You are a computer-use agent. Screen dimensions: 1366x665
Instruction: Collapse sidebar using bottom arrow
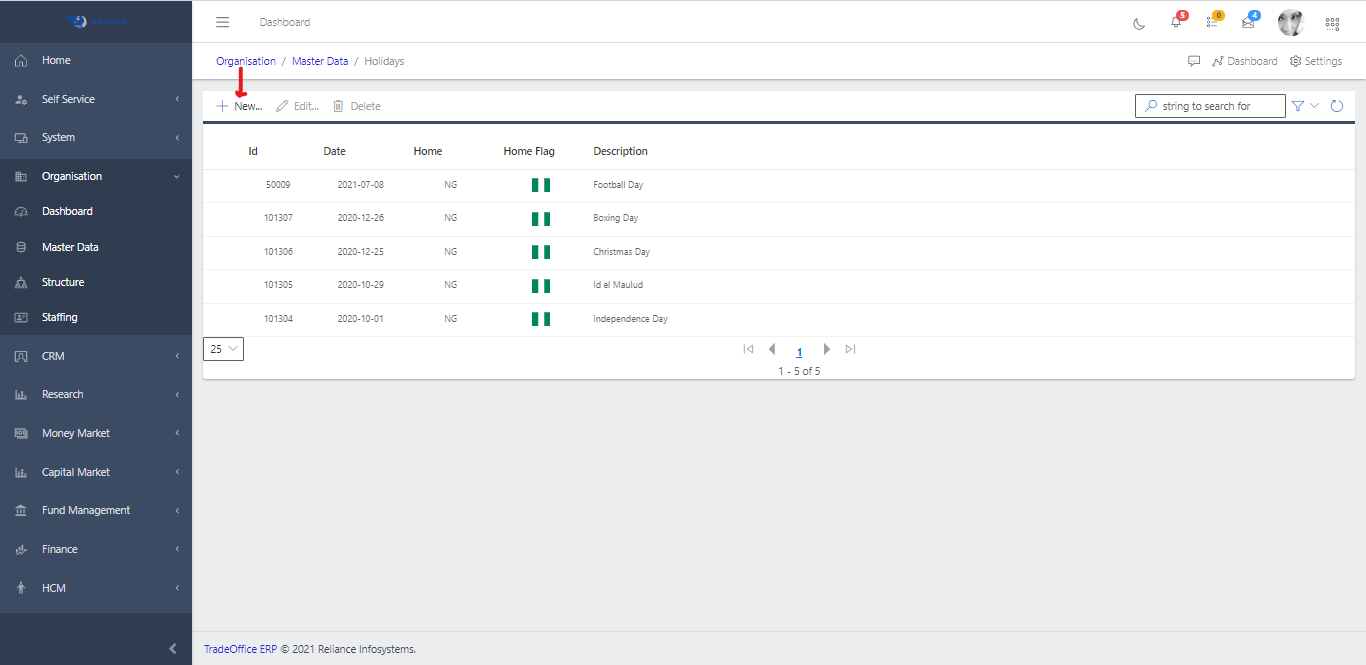click(x=172, y=648)
